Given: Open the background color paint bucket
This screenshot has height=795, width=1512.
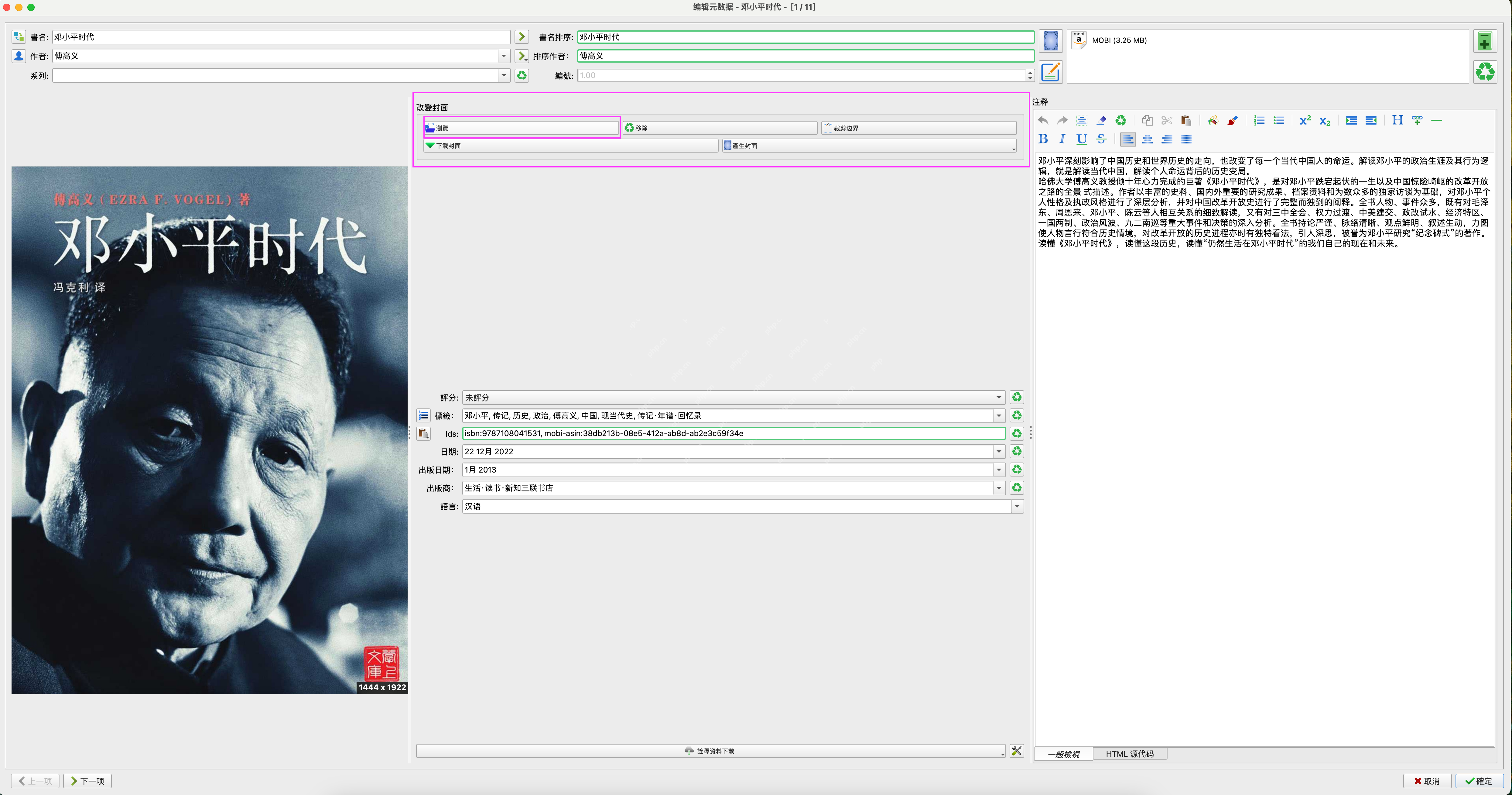Looking at the screenshot, I should coord(1212,120).
